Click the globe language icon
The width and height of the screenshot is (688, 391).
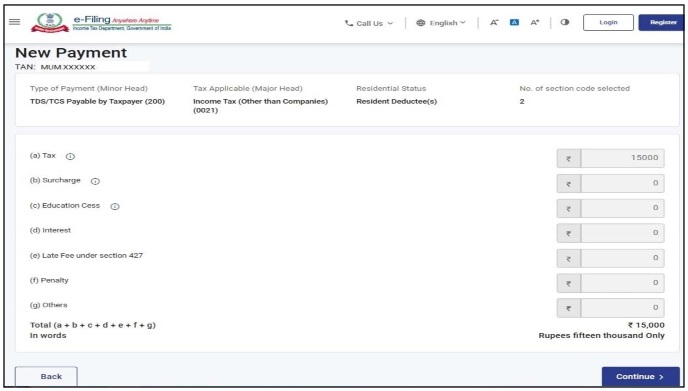coord(420,23)
